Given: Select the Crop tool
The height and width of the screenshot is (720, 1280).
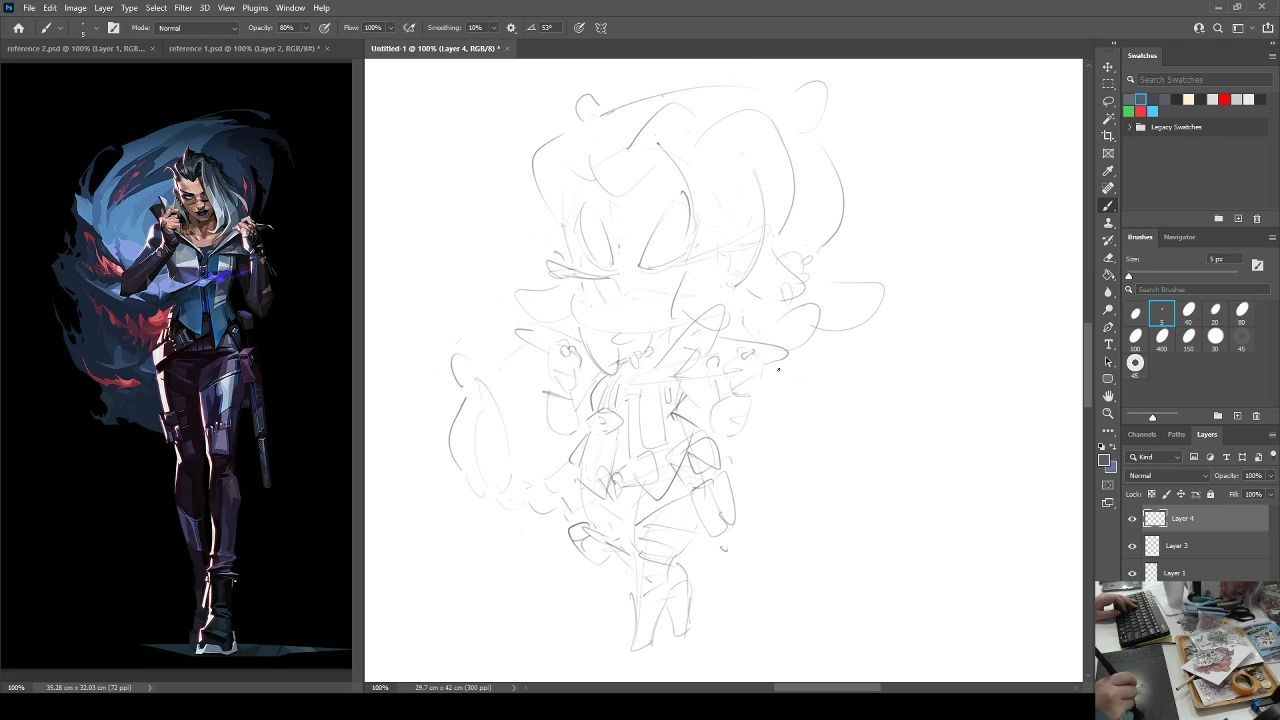Looking at the screenshot, I should 1108,136.
